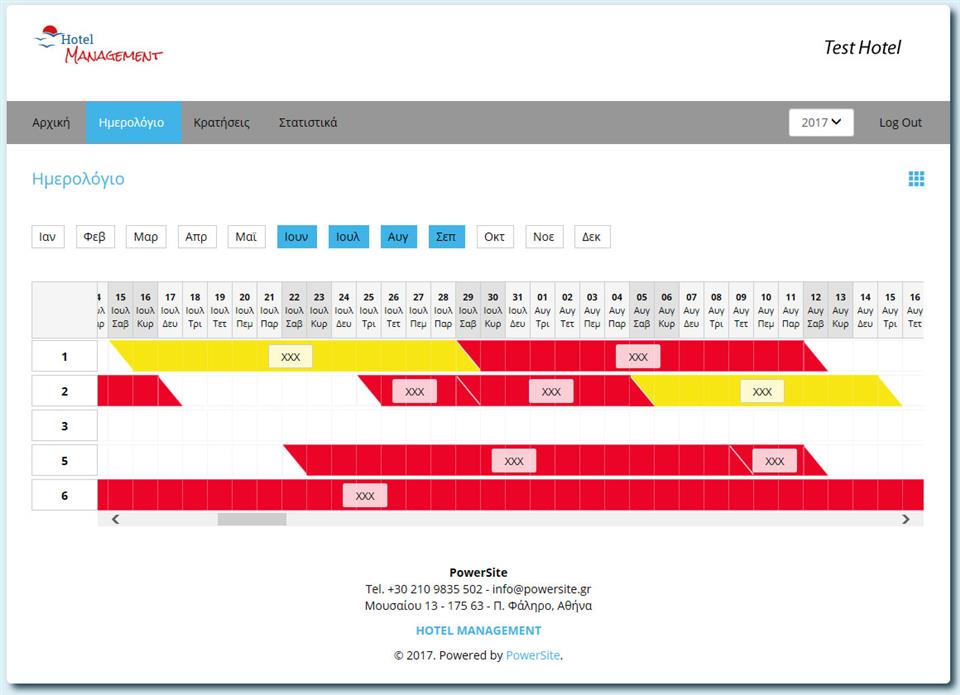The image size is (960, 695).
Task: Click the scrollbar left arrow
Action: pyautogui.click(x=116, y=519)
